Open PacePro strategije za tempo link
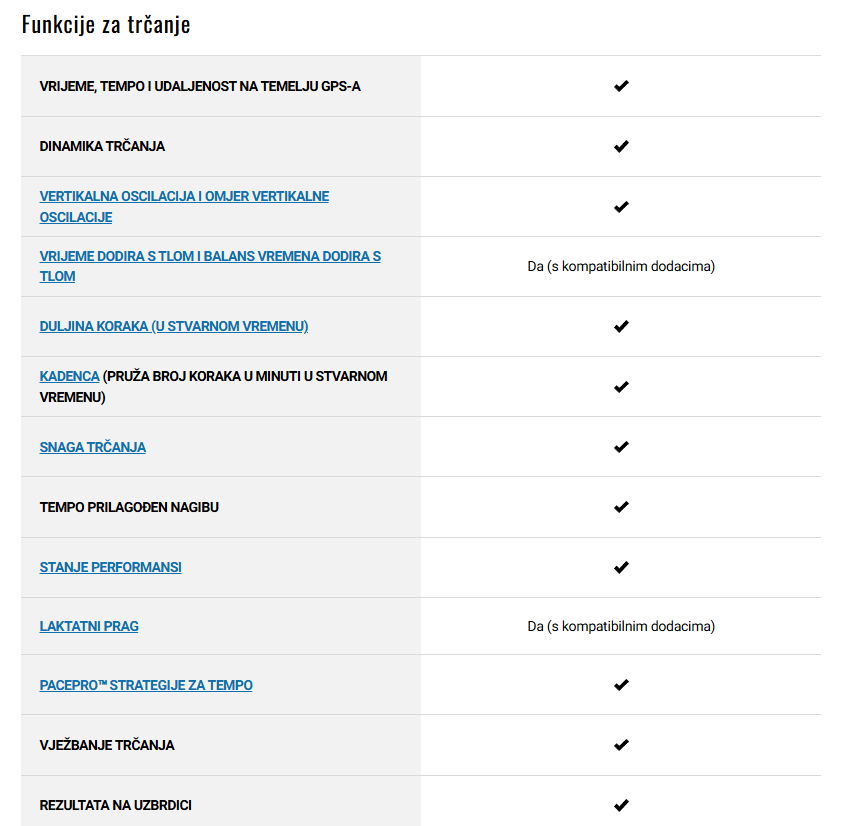 [x=146, y=685]
